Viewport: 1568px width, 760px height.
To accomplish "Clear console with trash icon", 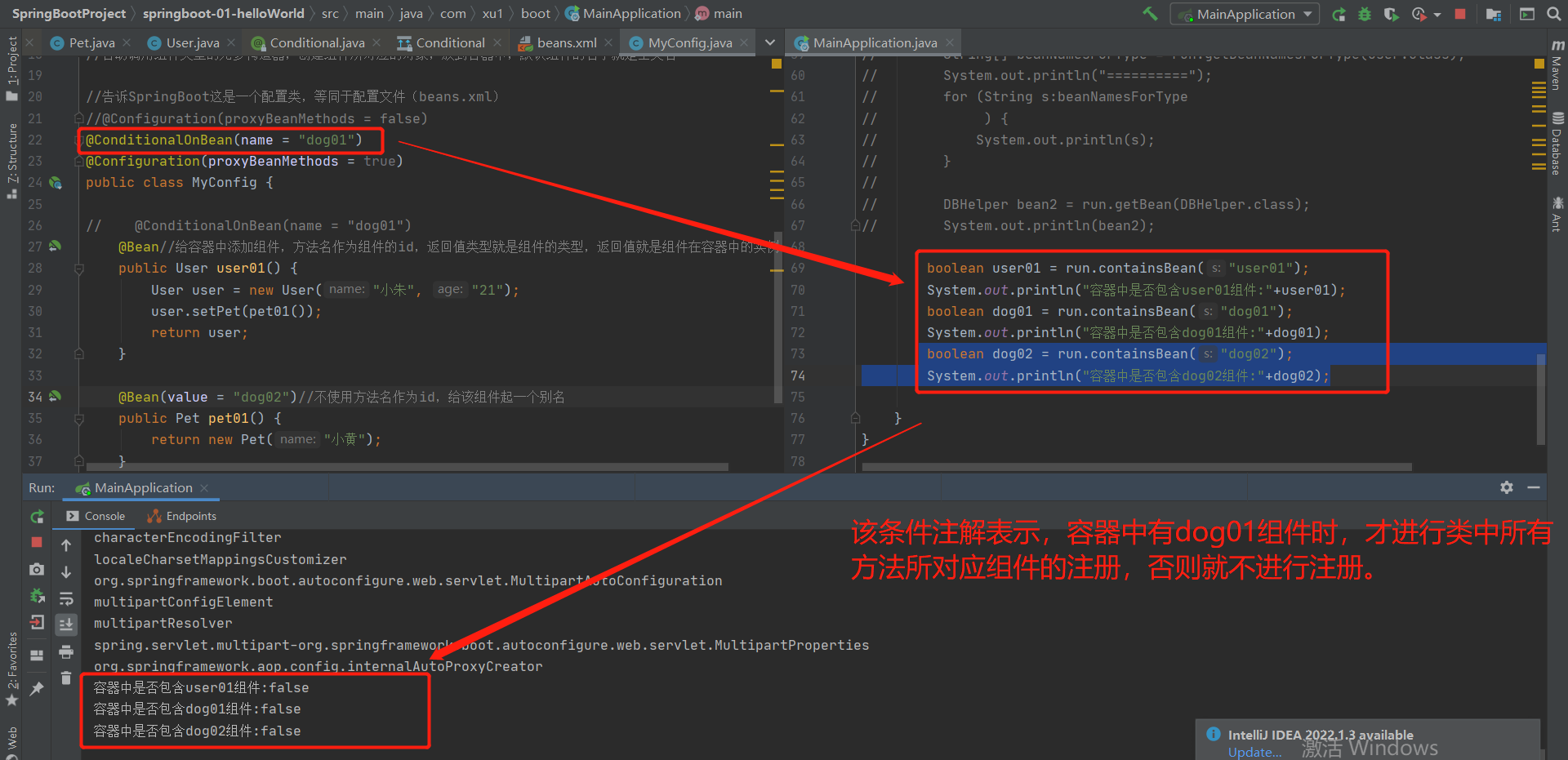I will pyautogui.click(x=66, y=678).
